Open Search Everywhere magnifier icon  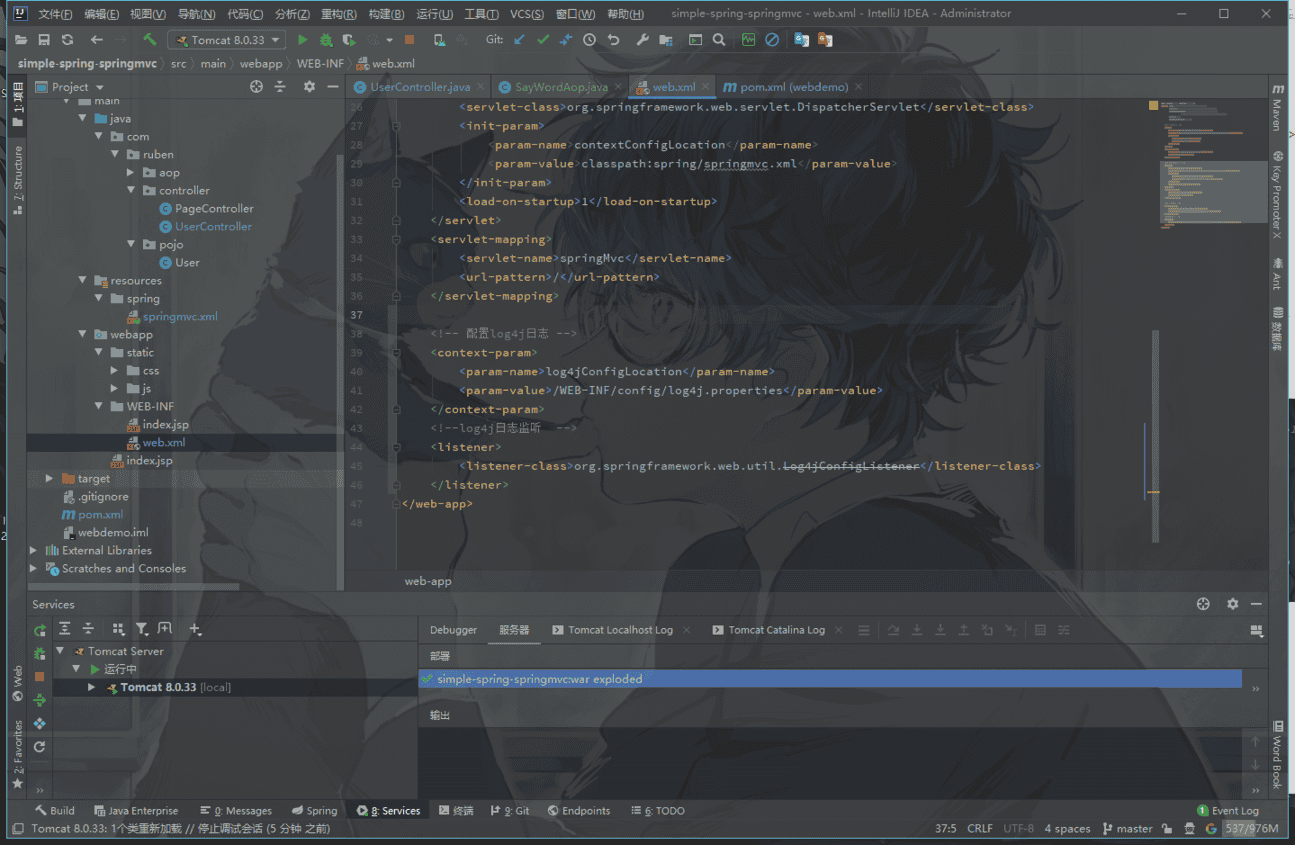719,40
